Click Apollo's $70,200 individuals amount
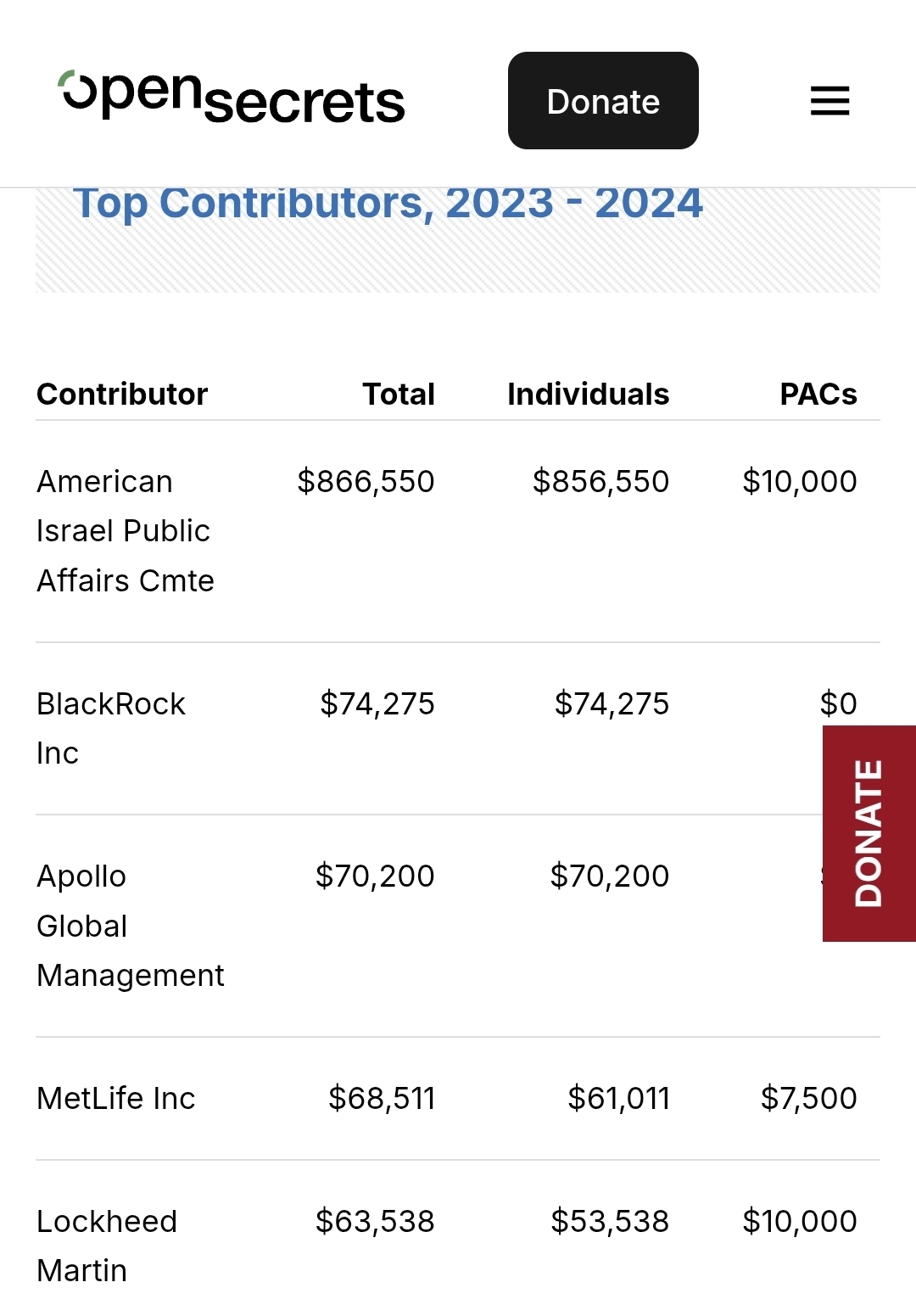This screenshot has height=1316, width=916. [609, 876]
